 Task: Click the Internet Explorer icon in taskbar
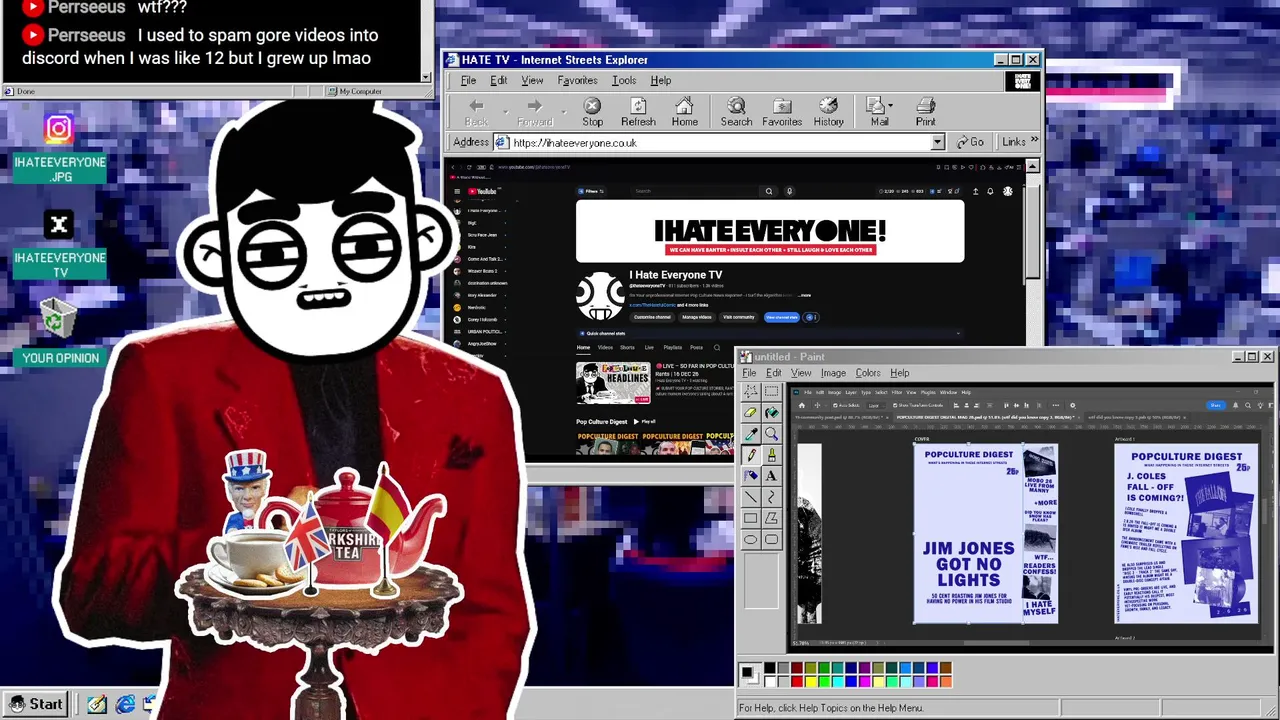[125, 705]
